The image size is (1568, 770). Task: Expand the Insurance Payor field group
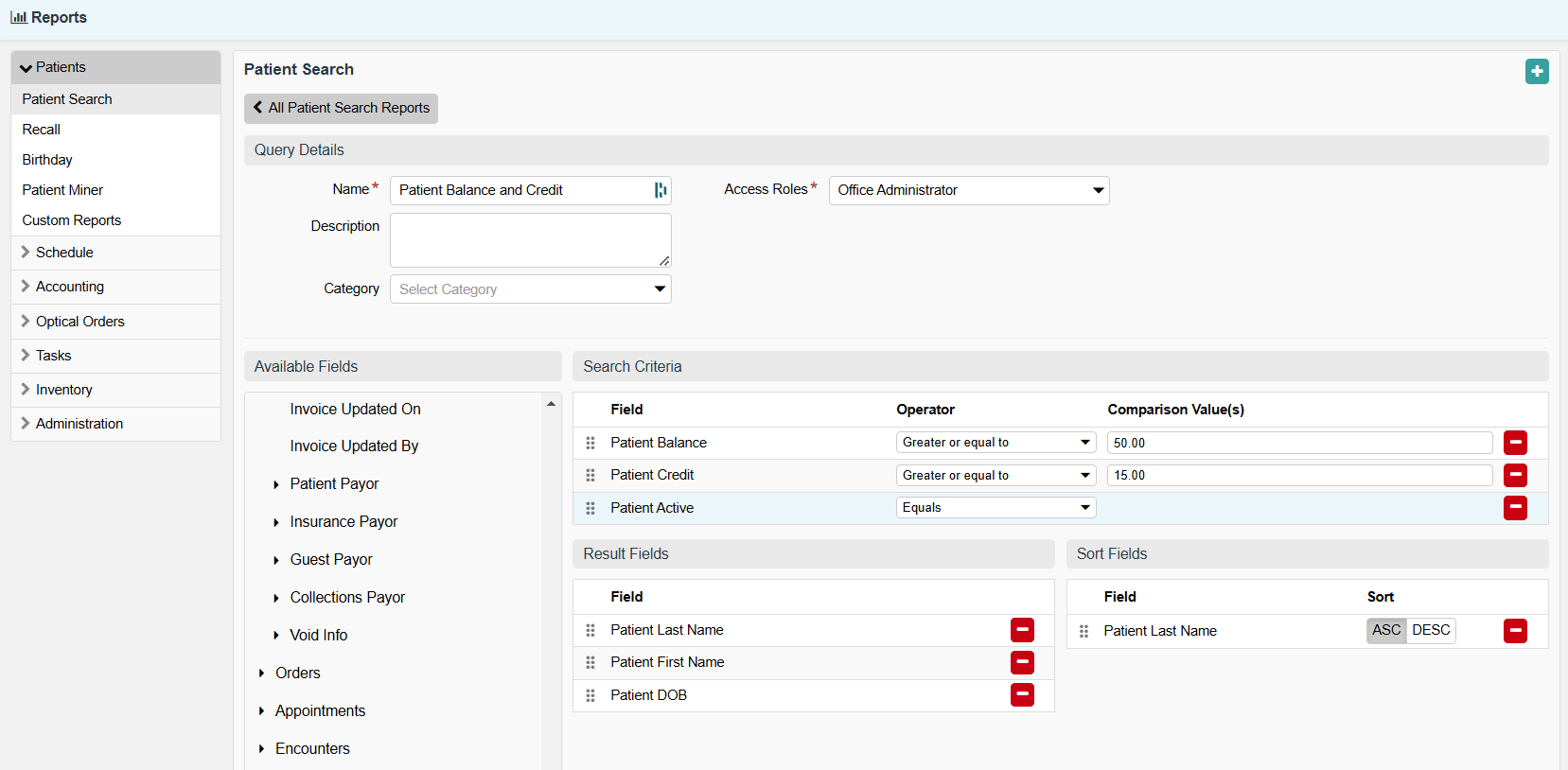(276, 522)
